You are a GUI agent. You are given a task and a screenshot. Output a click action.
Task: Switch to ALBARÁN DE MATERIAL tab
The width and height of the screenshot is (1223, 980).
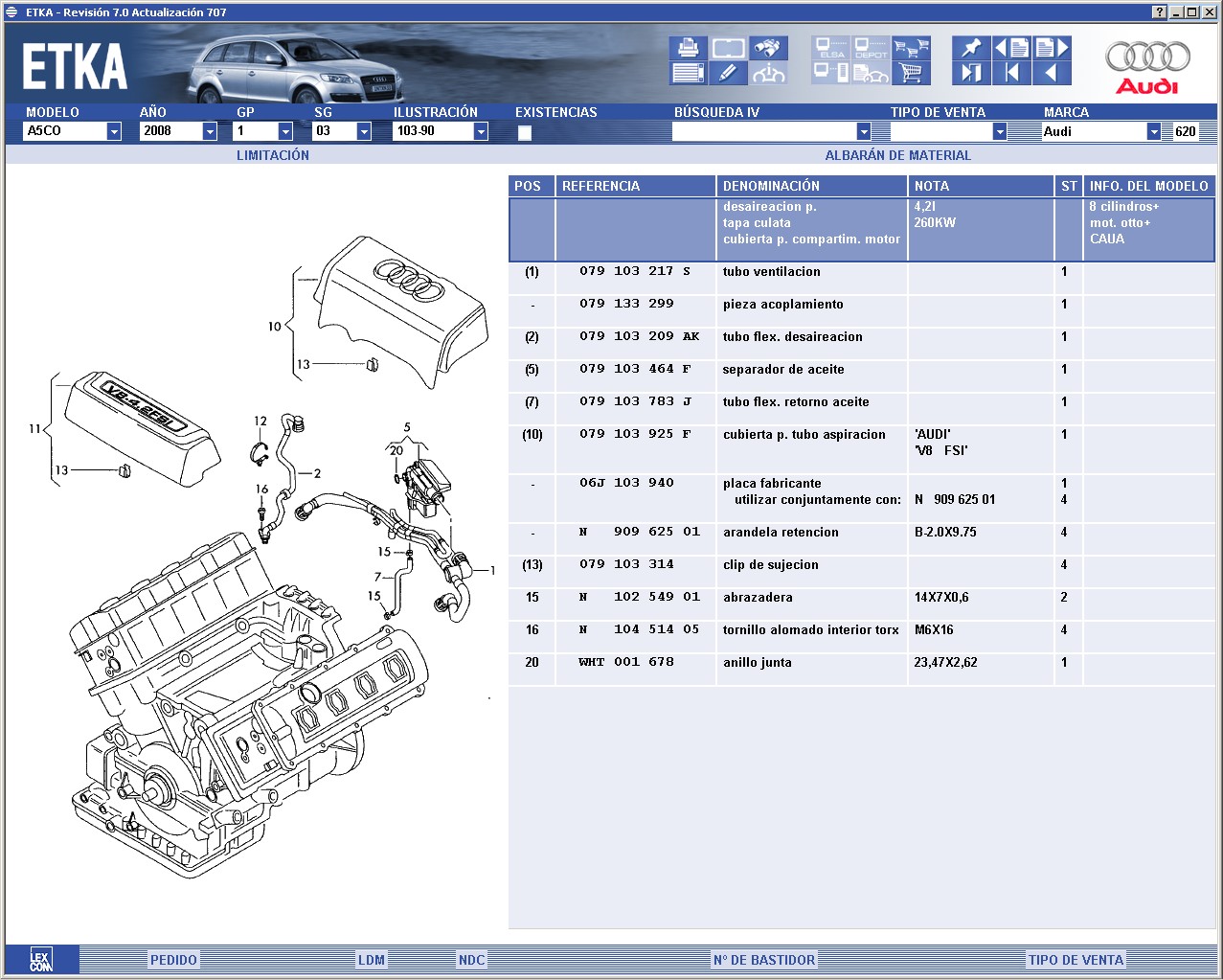898,155
